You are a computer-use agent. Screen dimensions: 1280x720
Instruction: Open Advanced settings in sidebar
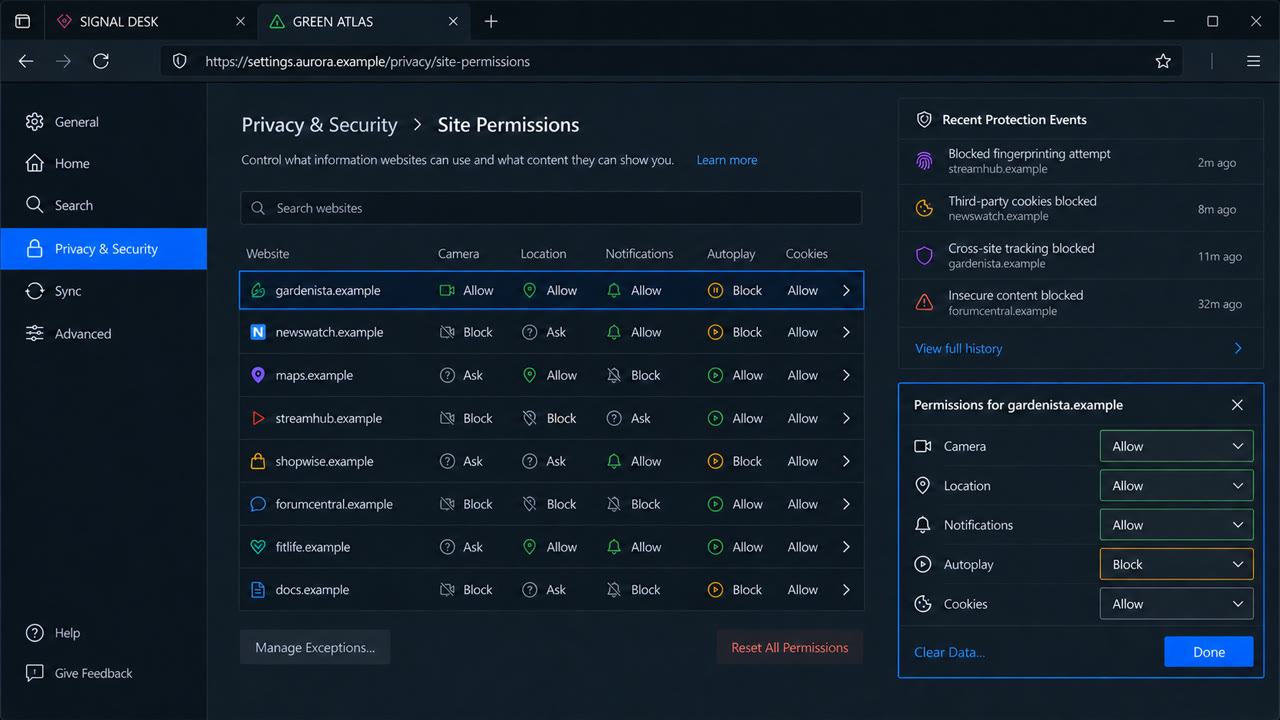coord(104,334)
